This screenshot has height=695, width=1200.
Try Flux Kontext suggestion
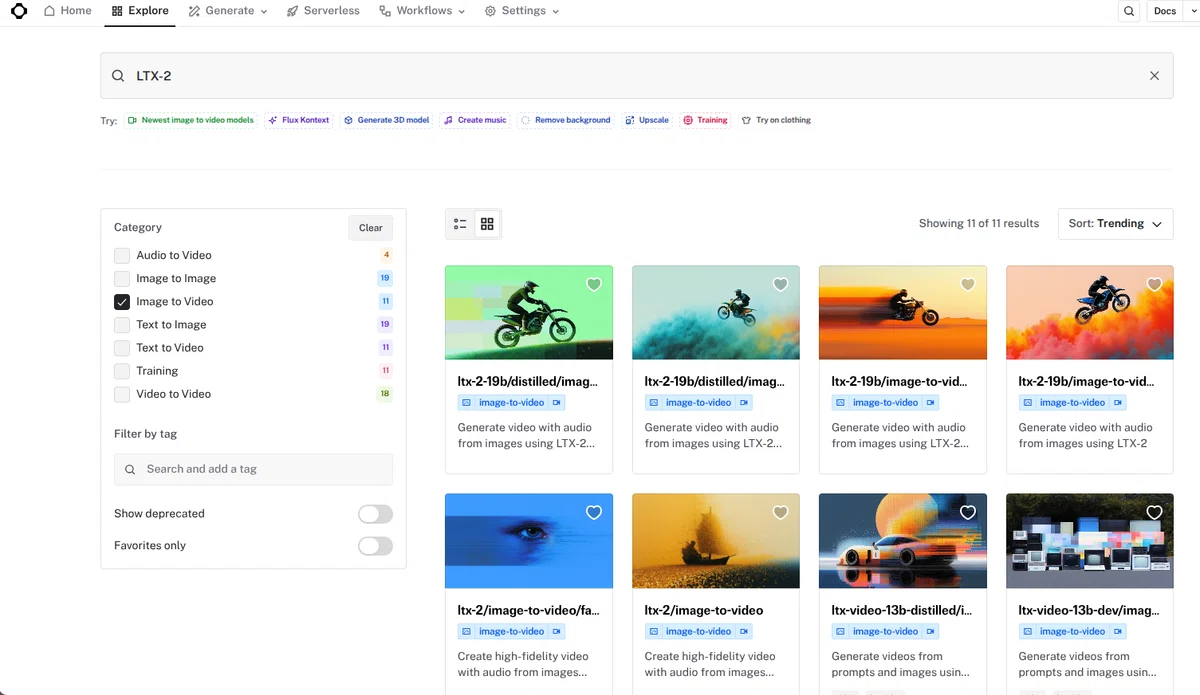click(298, 120)
